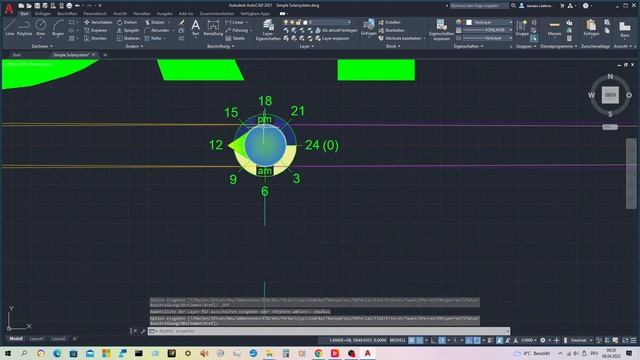Click the Führung leader tool
The image size is (640, 360).
(x=237, y=30)
